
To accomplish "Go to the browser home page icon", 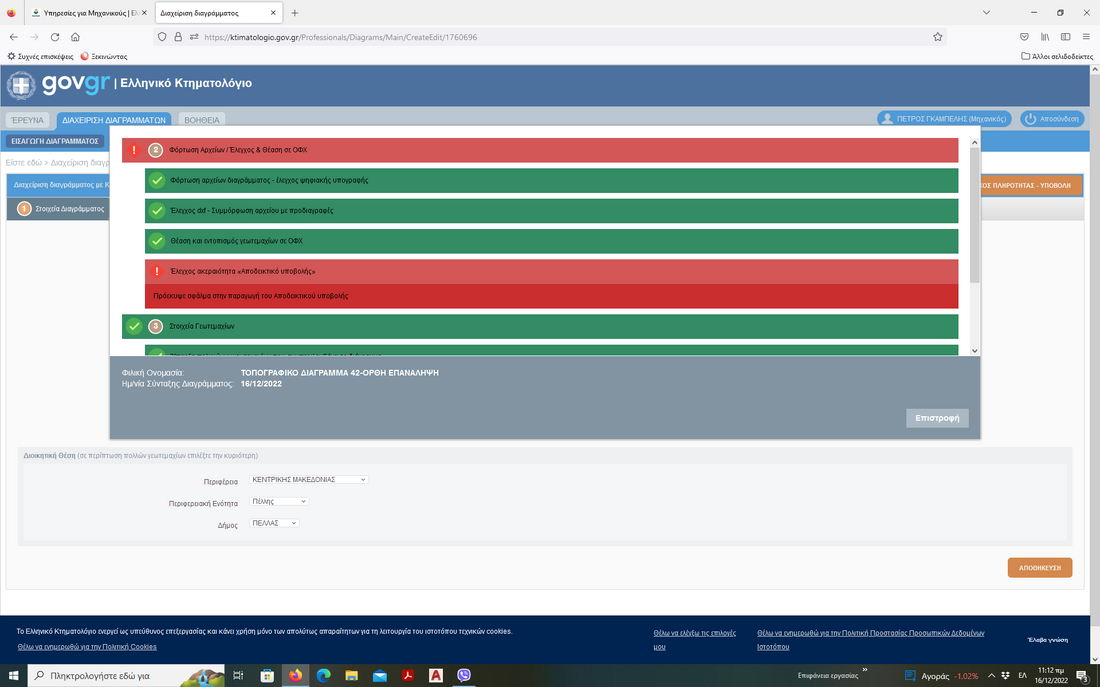I will [76, 37].
